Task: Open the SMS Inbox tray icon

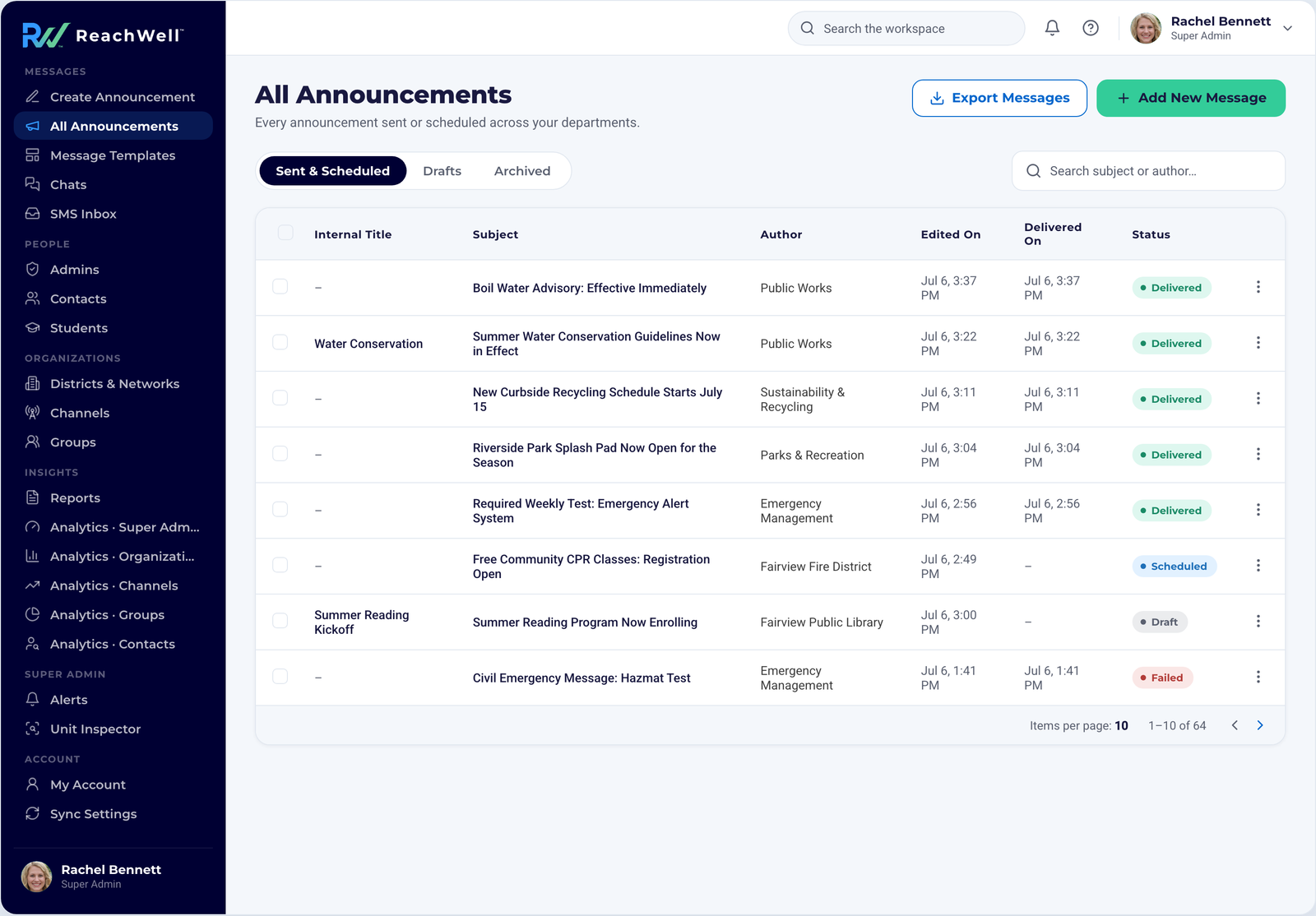Action: [33, 213]
